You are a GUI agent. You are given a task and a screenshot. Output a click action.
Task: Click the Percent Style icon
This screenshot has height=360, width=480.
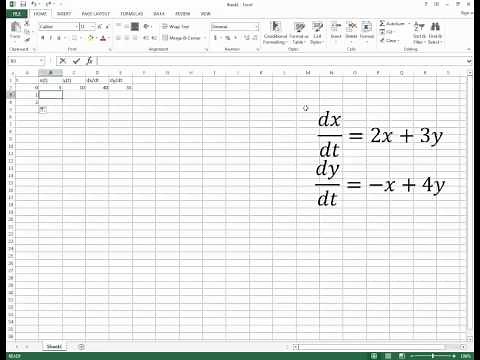[x=228, y=38]
